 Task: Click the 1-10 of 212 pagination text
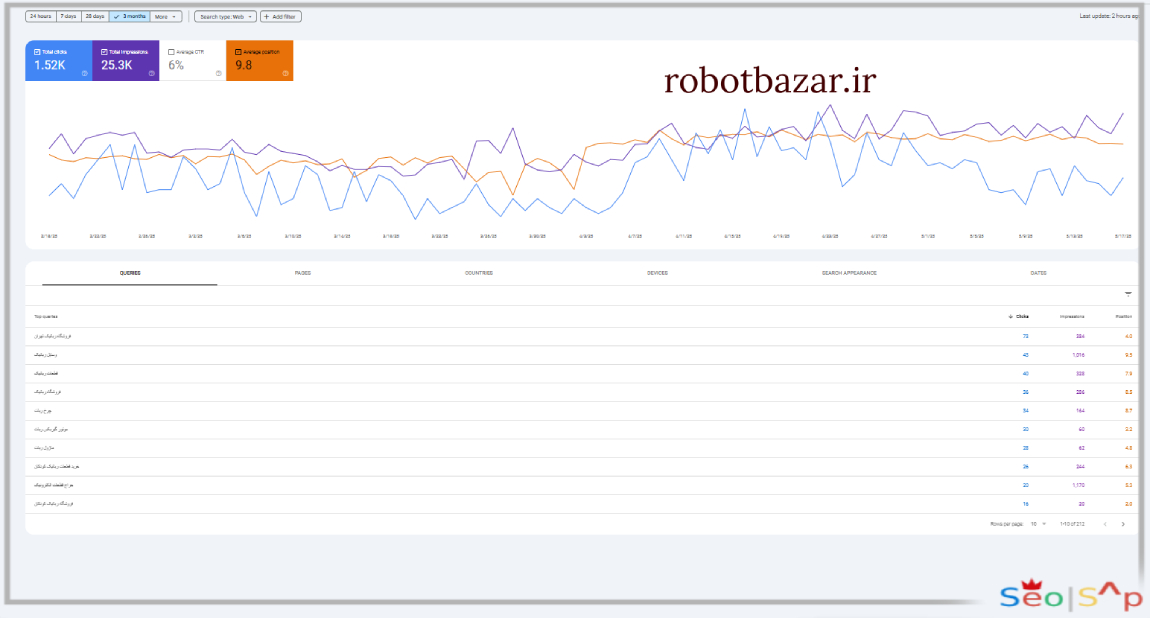tap(1072, 524)
